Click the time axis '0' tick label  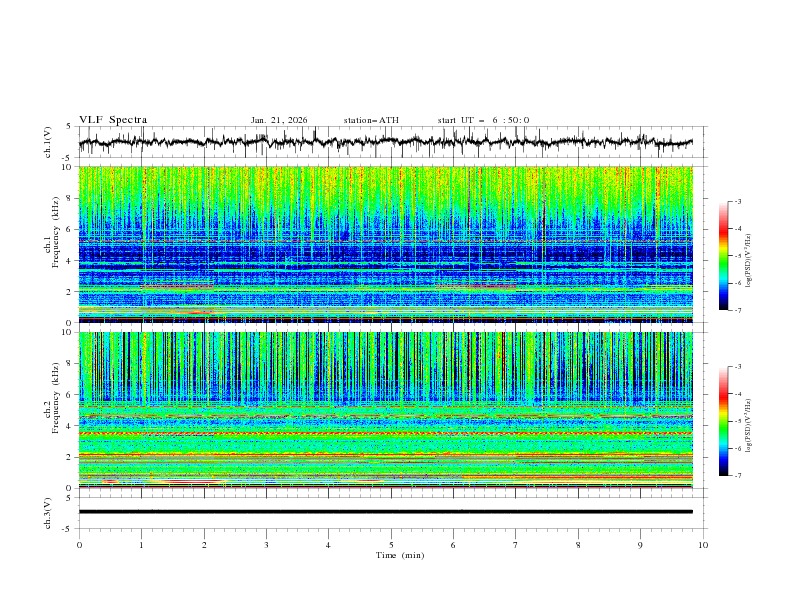79,545
